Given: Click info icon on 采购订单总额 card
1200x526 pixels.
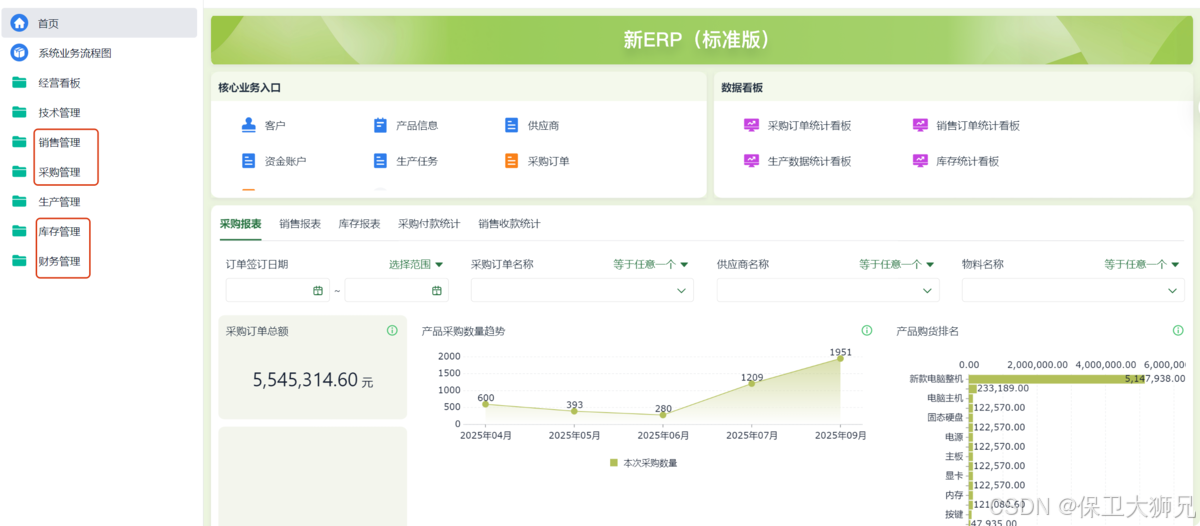Looking at the screenshot, I should (x=392, y=331).
